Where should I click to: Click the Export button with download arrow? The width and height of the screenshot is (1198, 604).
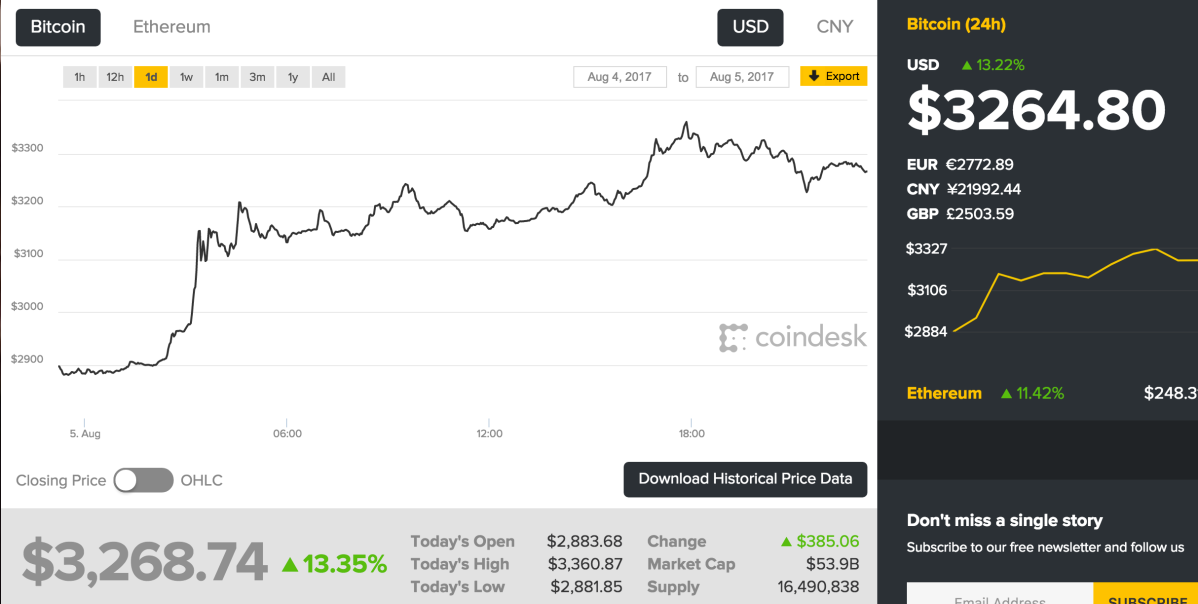pos(833,76)
